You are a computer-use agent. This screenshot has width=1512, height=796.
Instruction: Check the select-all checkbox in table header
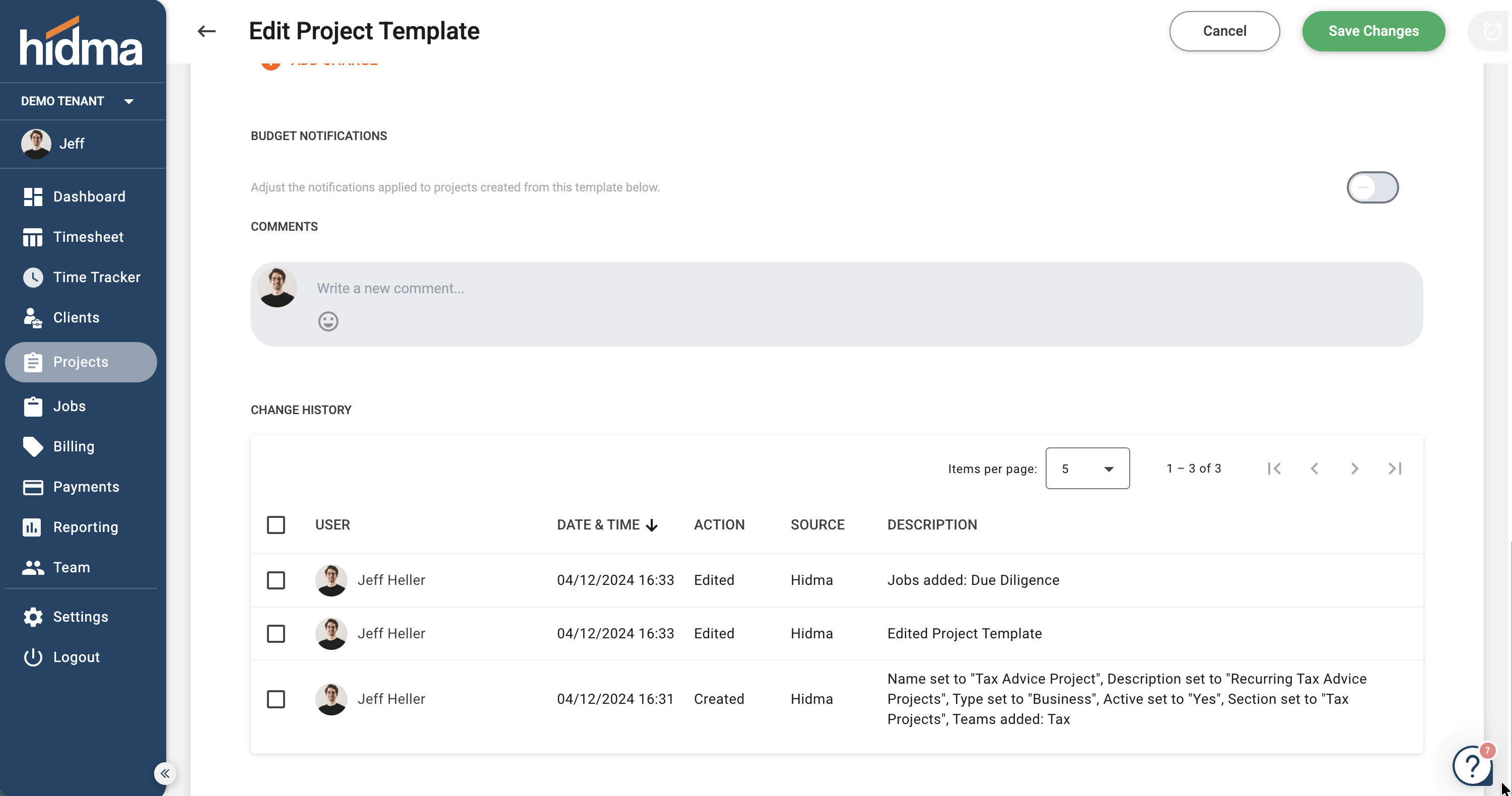276,525
